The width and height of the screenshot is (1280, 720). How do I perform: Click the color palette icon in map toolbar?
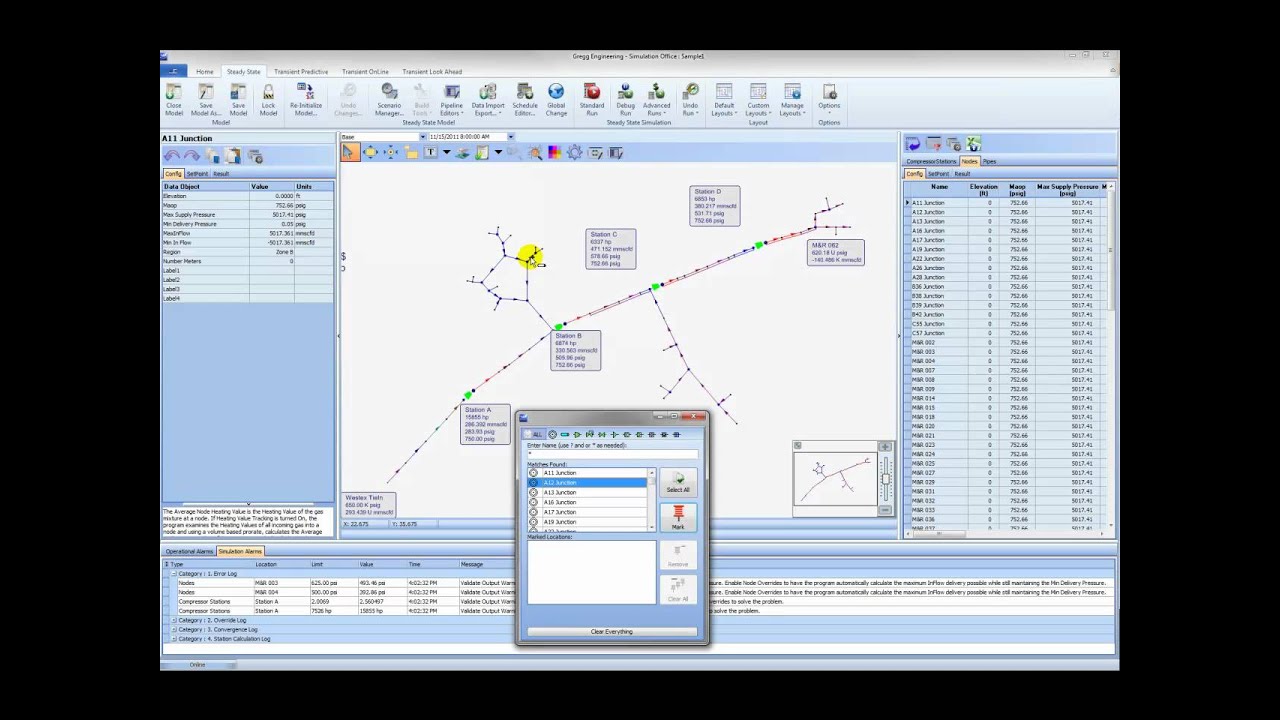click(554, 152)
